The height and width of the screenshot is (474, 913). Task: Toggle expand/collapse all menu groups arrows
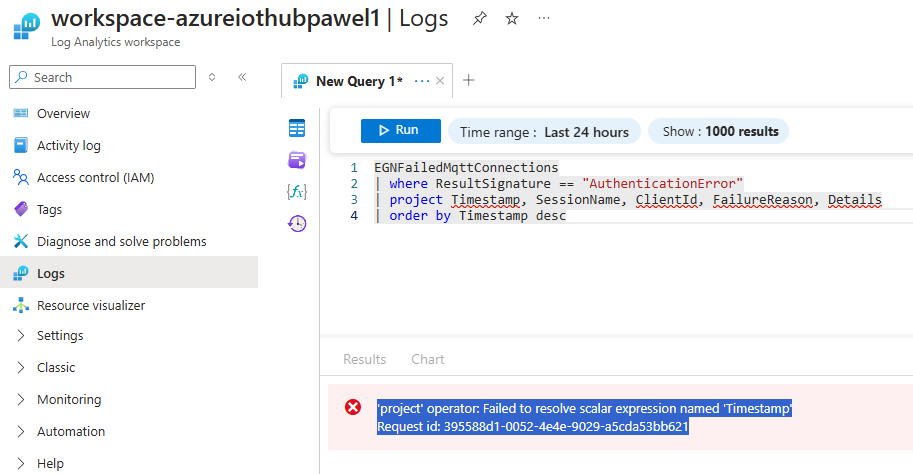[x=212, y=77]
